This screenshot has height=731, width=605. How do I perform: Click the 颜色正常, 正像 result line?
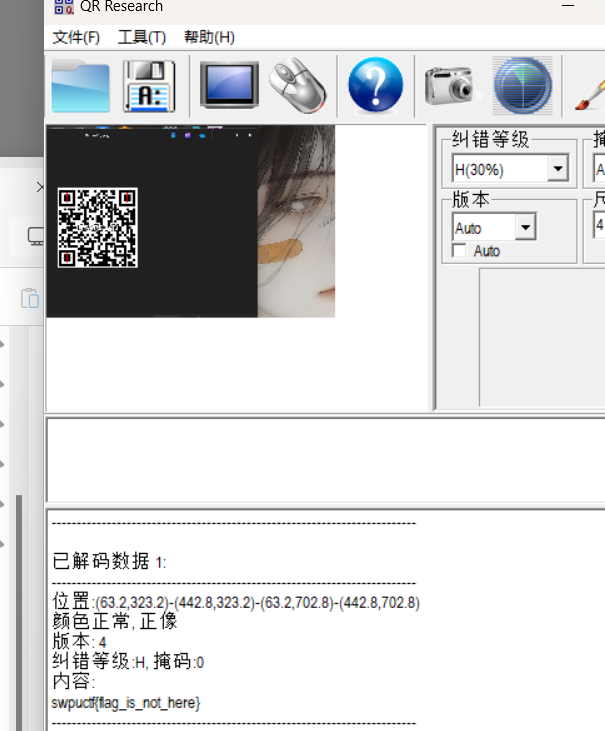click(115, 621)
